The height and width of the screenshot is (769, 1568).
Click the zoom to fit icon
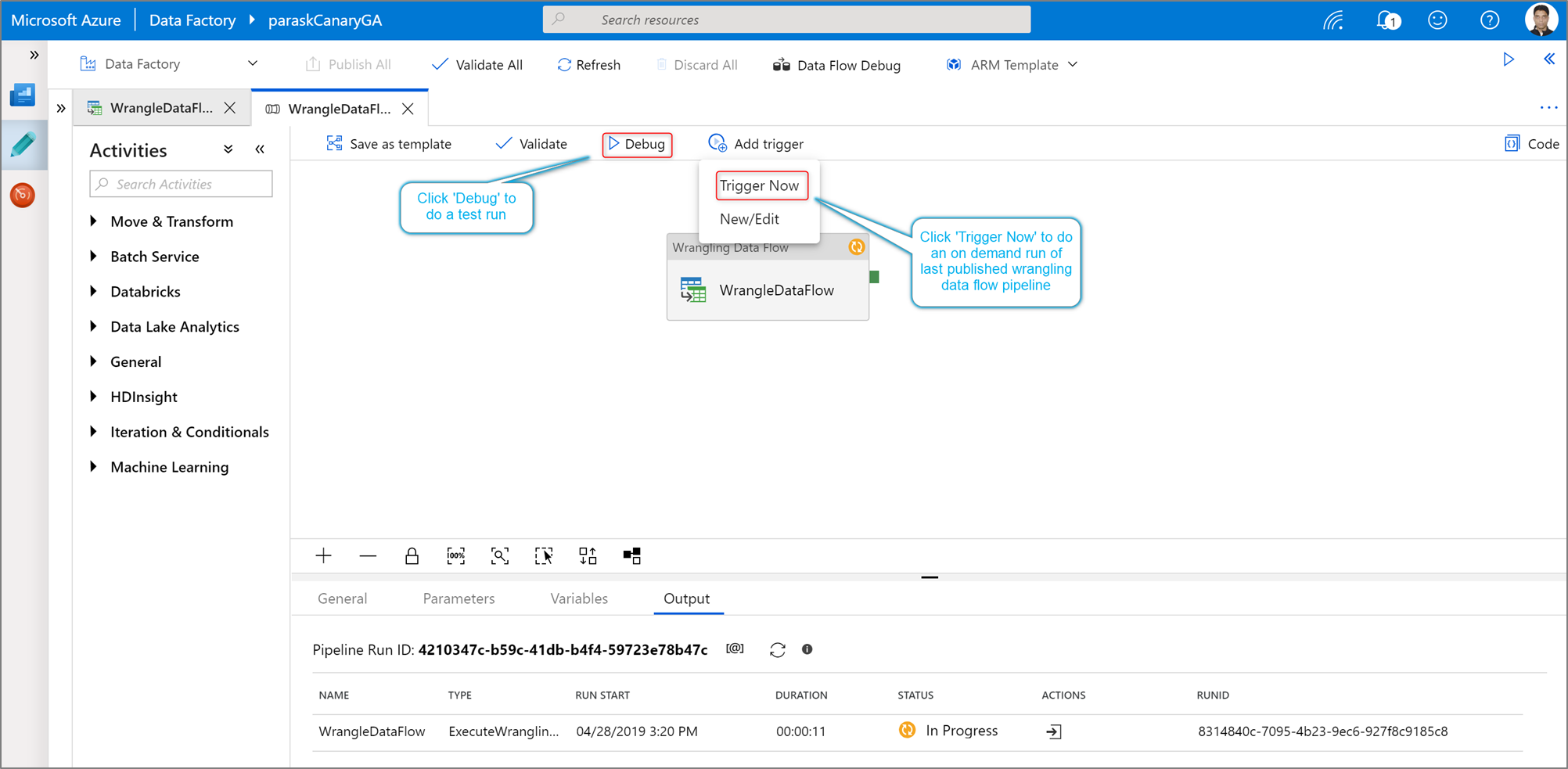click(499, 556)
